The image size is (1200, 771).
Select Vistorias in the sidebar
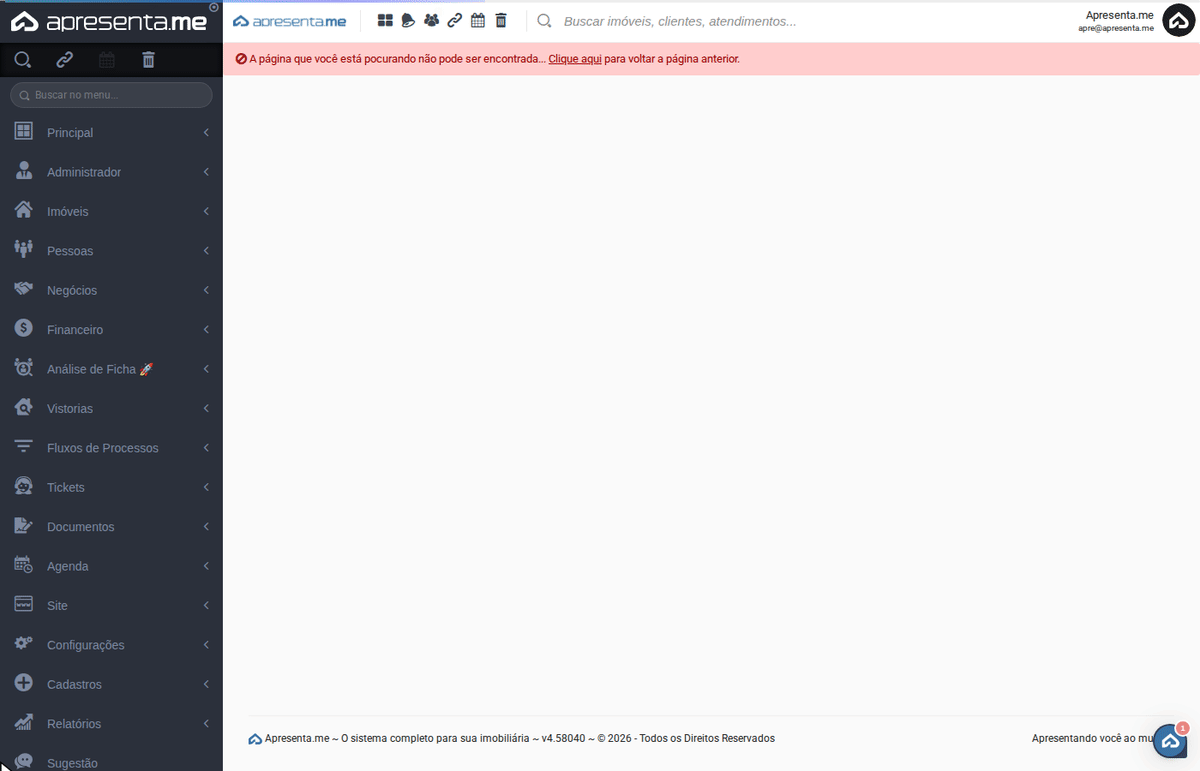tap(70, 409)
